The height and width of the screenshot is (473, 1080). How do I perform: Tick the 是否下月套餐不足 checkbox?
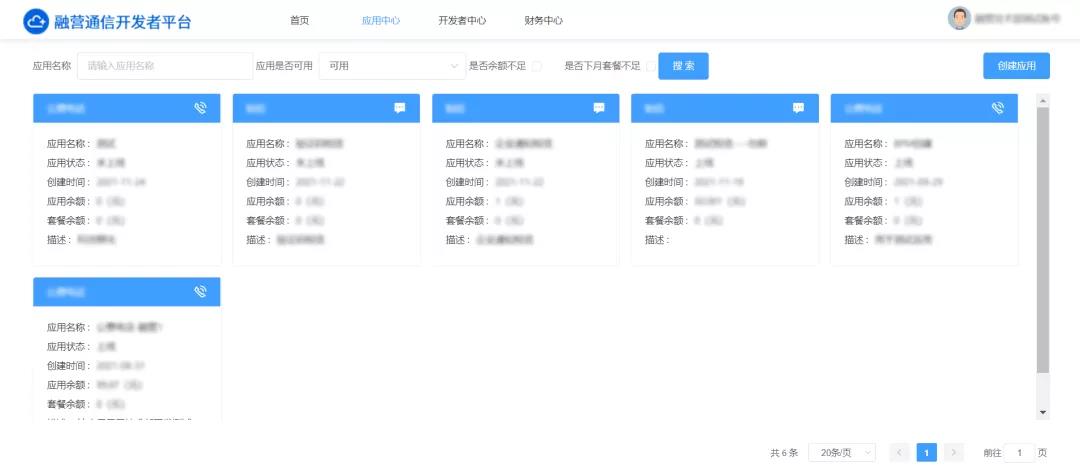pos(651,66)
